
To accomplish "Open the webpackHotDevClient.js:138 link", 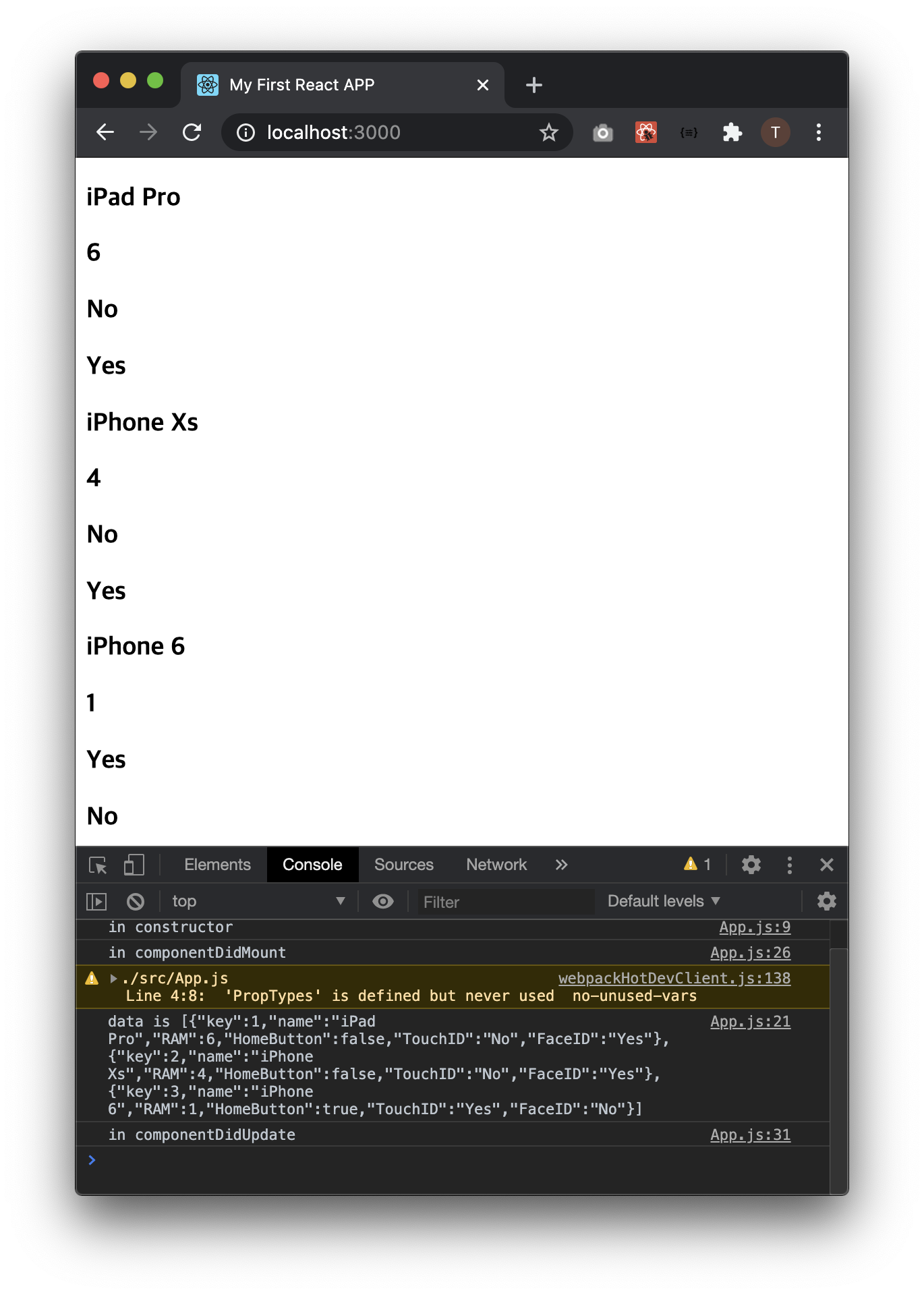I will pyautogui.click(x=674, y=978).
